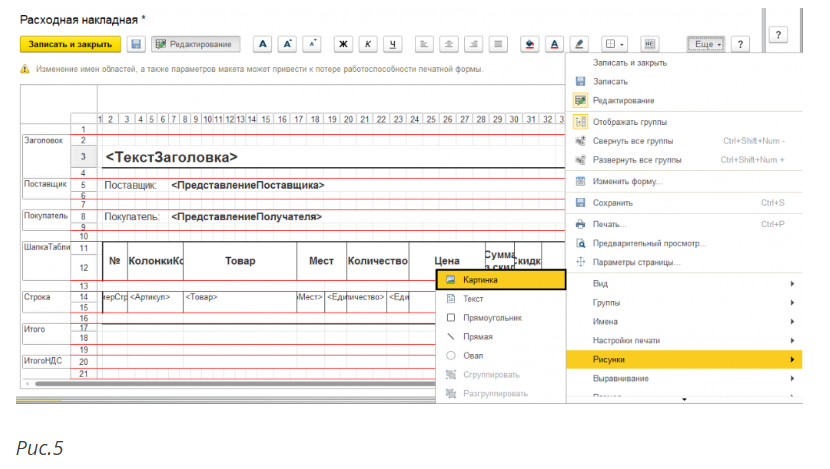Choose the Прямоугольник shape item
Screen dimensions: 830x469
(x=486, y=318)
